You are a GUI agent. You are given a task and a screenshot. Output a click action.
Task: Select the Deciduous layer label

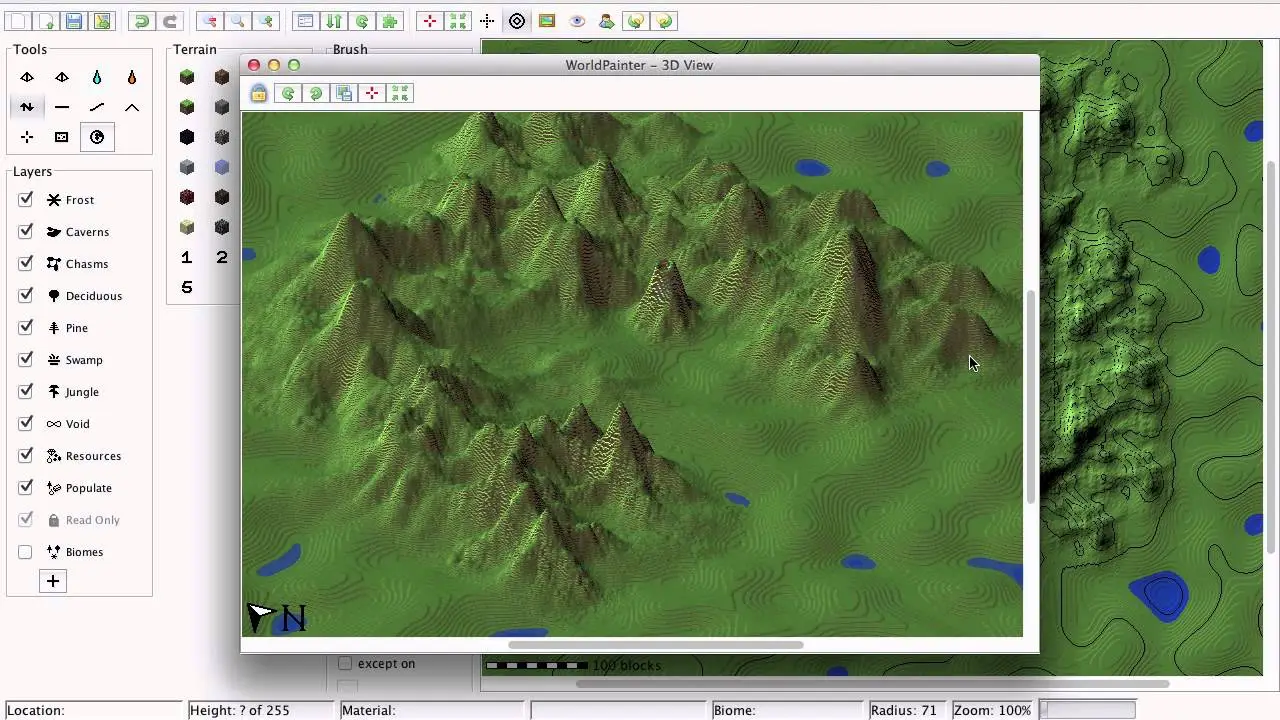click(93, 296)
